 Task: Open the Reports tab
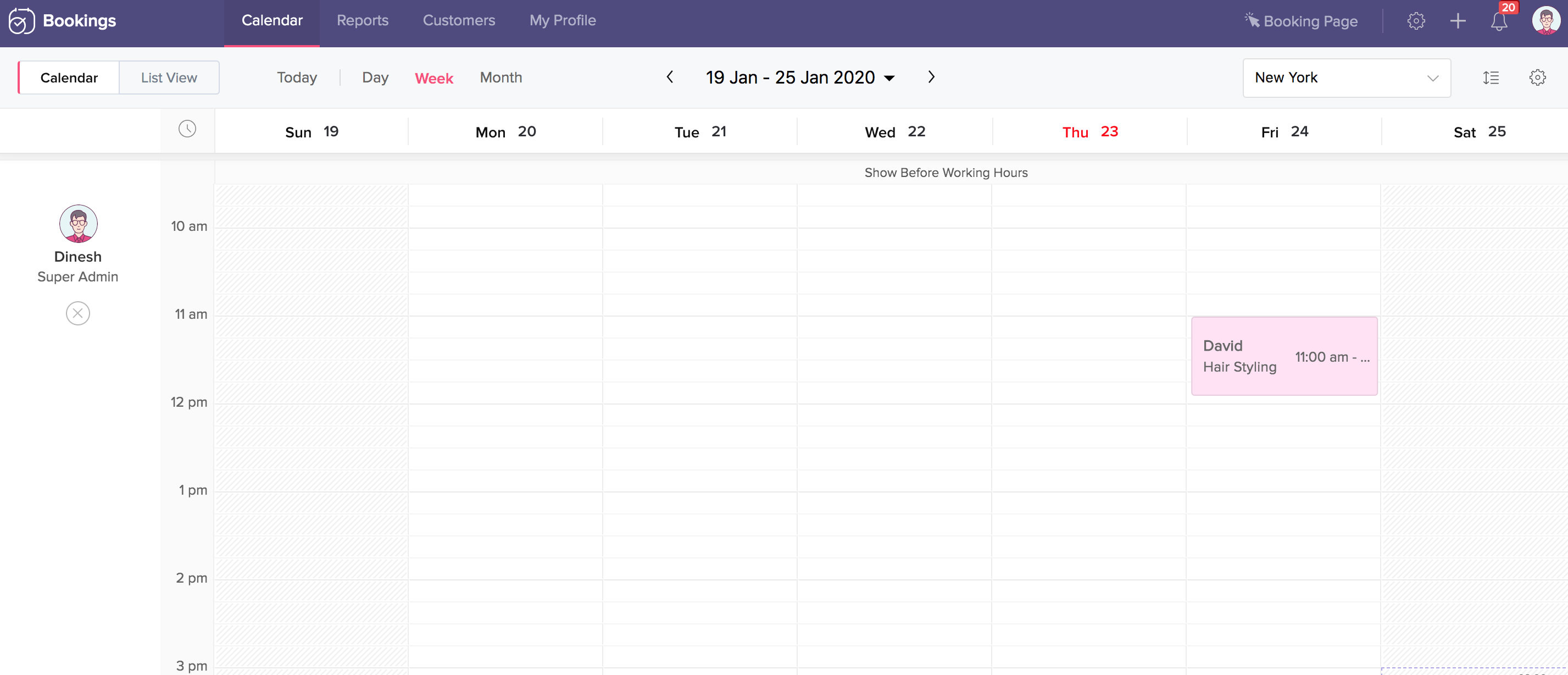coord(362,21)
